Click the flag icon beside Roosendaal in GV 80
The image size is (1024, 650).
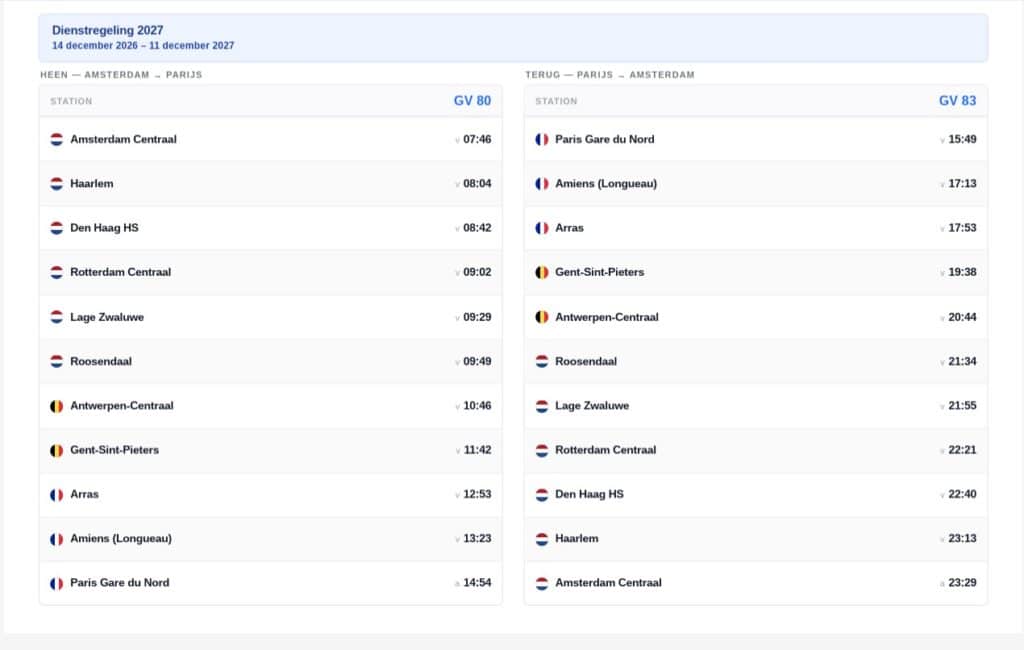click(x=57, y=361)
